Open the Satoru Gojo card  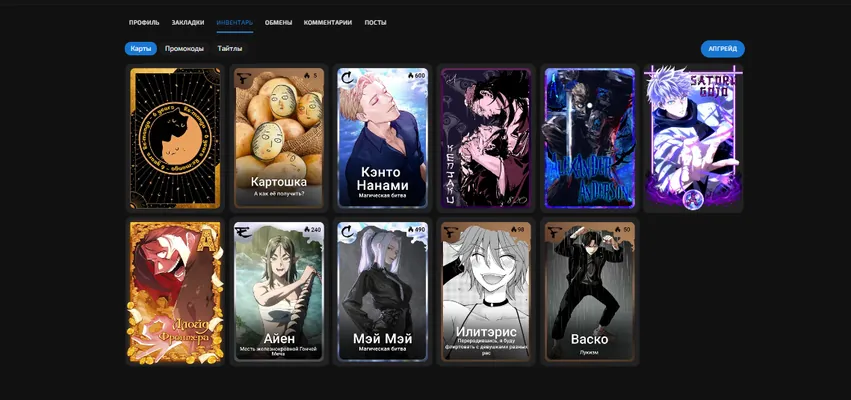[x=693, y=138]
